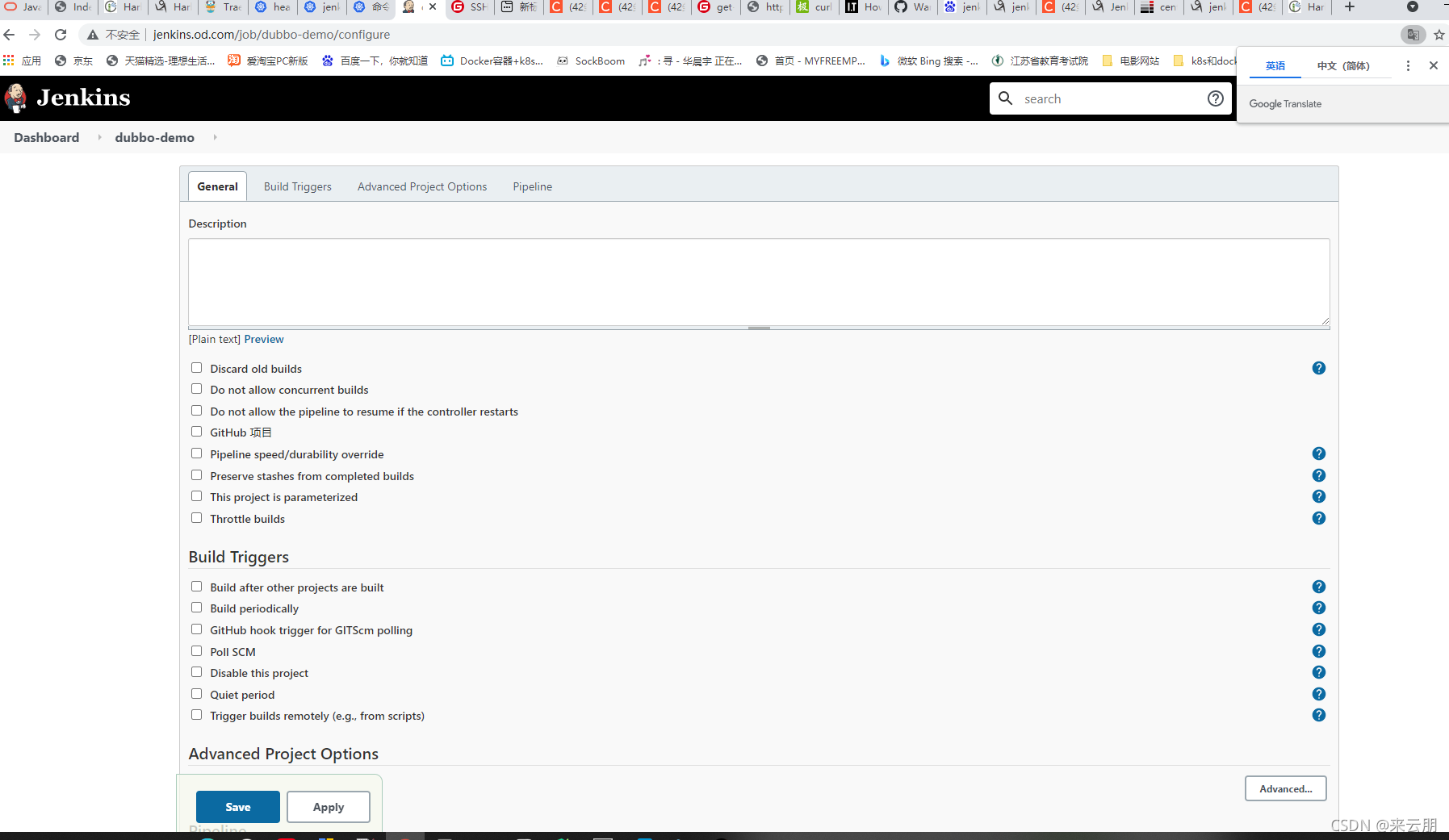Screen dimensions: 1449x840
Task: Click the Advanced... button
Action: click(1286, 788)
